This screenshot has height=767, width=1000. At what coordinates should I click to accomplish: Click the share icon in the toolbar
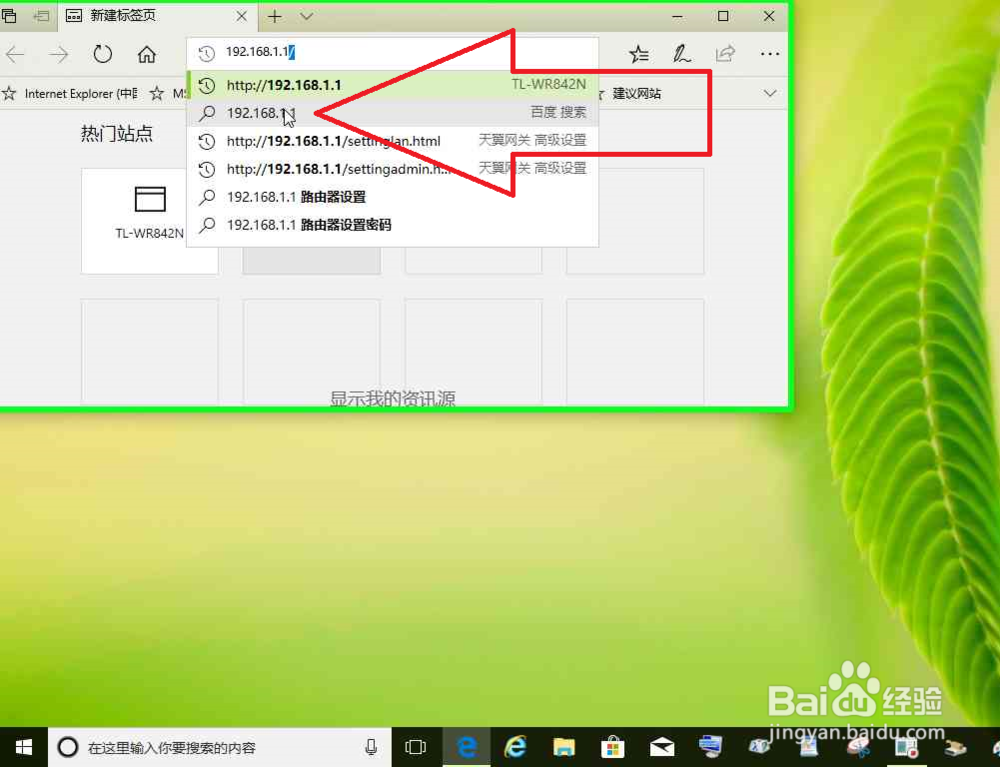click(725, 54)
